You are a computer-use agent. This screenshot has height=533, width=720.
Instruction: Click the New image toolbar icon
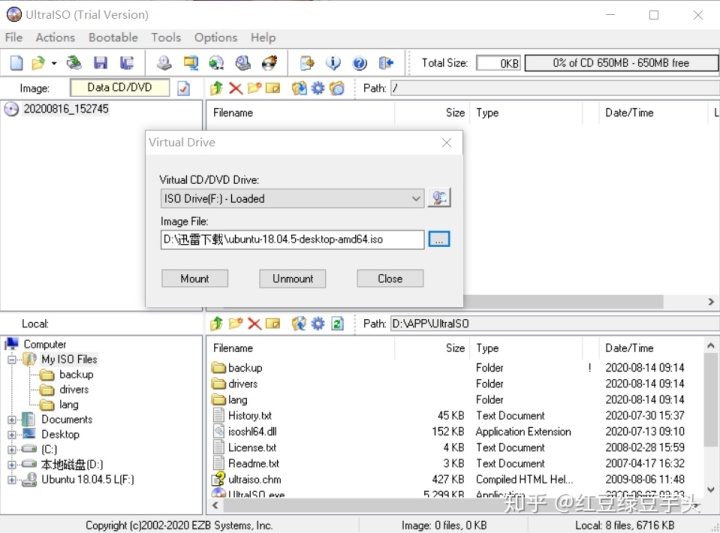click(16, 63)
